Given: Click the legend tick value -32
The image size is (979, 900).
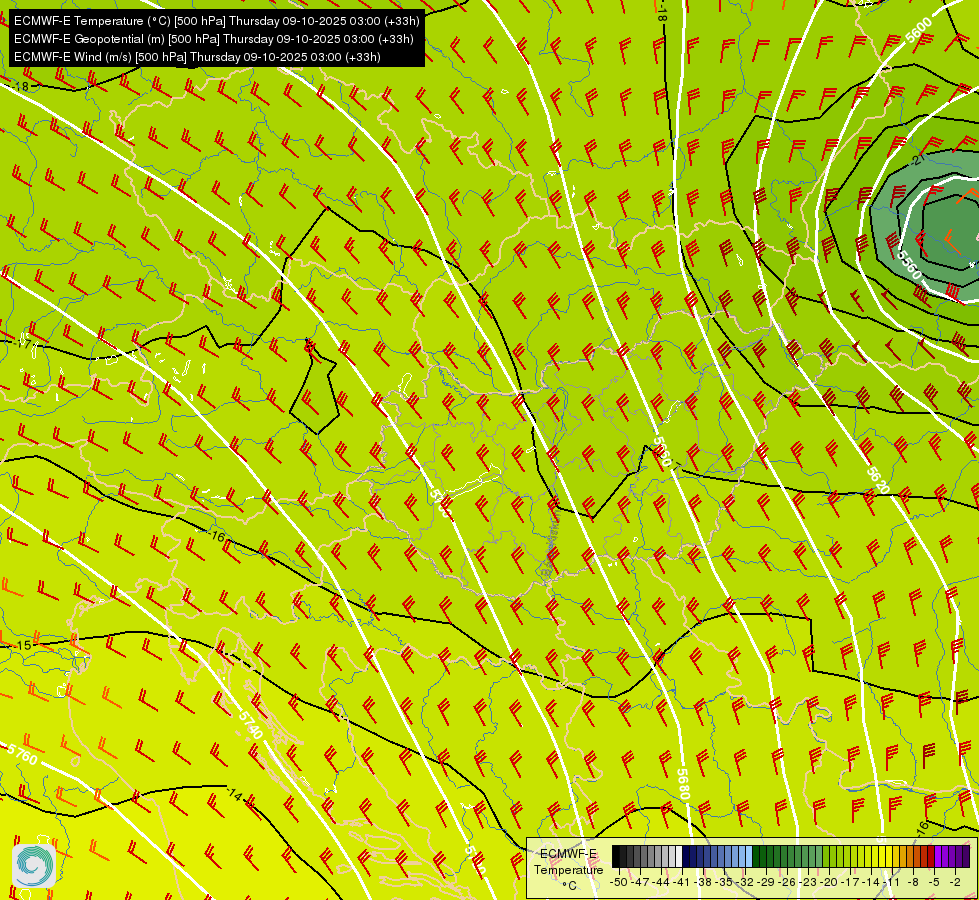Looking at the screenshot, I should [745, 882].
